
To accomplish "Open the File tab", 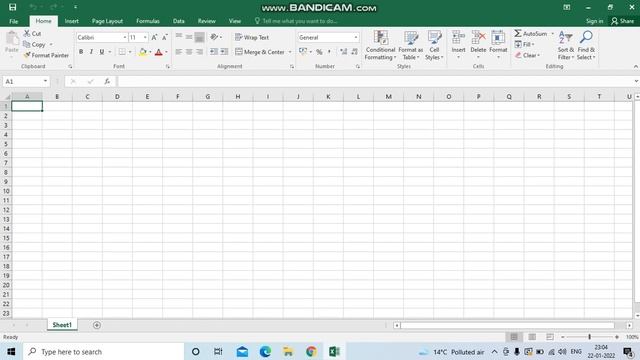I will pos(13,21).
